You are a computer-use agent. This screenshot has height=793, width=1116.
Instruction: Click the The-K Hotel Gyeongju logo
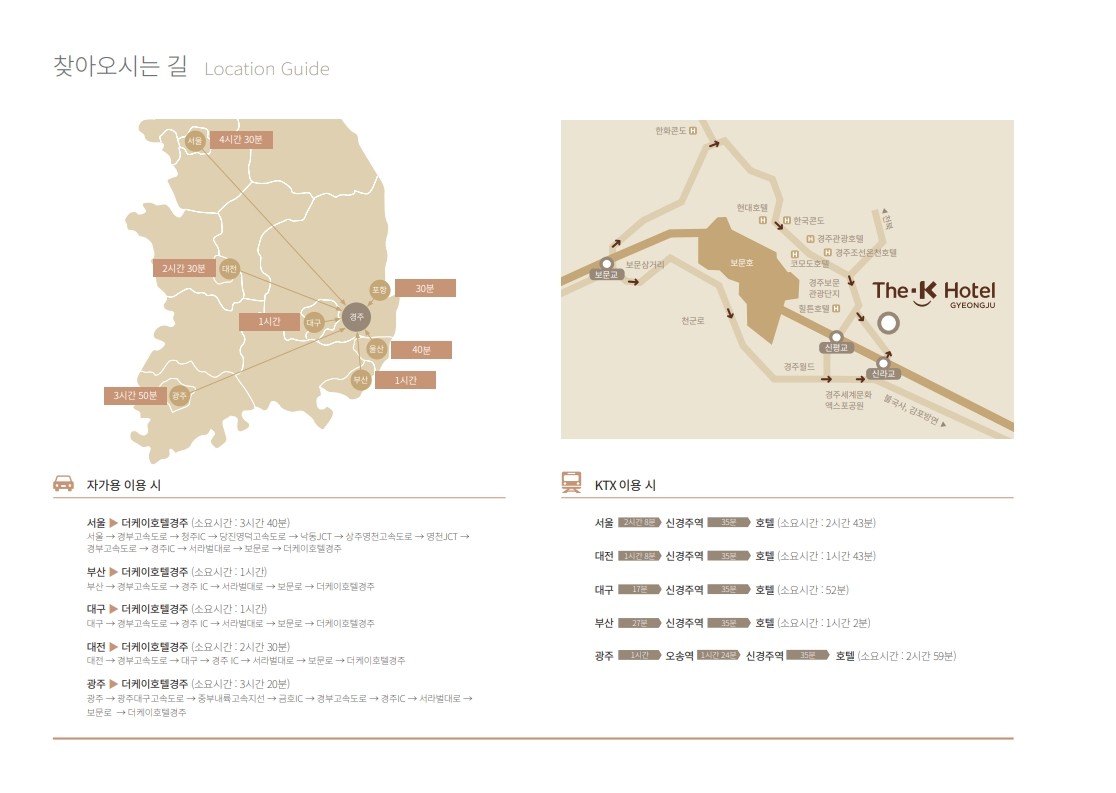pos(933,291)
